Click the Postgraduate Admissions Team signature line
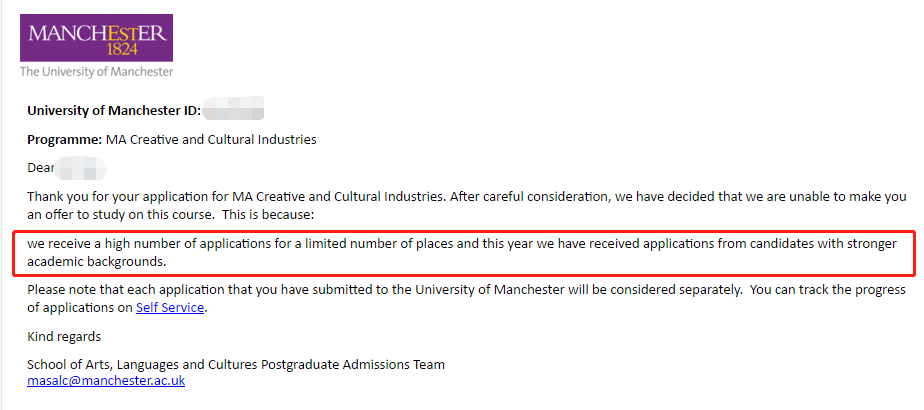The width and height of the screenshot is (924, 410). click(x=236, y=364)
